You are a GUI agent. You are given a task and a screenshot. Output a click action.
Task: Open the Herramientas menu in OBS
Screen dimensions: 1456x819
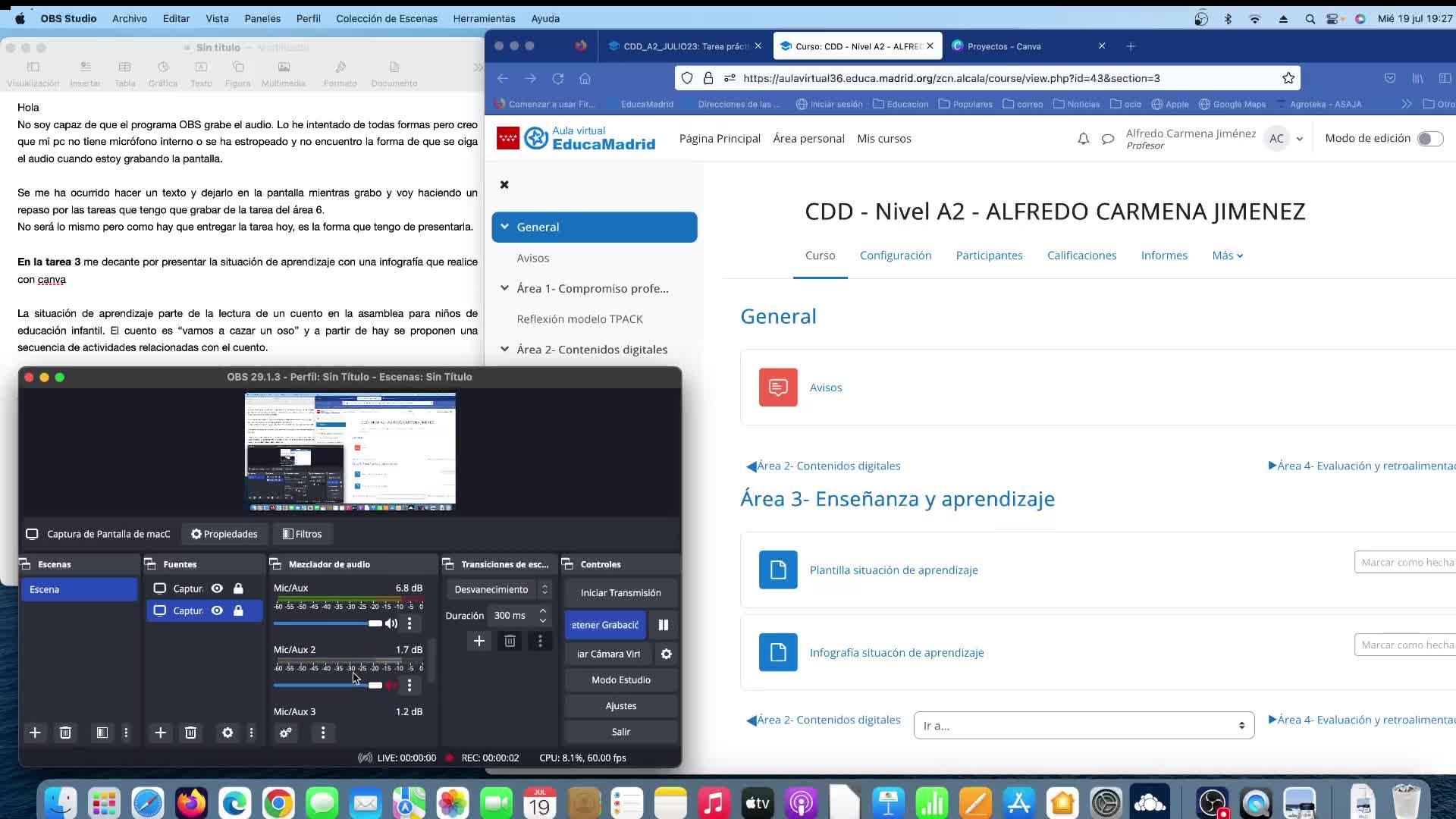(x=484, y=18)
